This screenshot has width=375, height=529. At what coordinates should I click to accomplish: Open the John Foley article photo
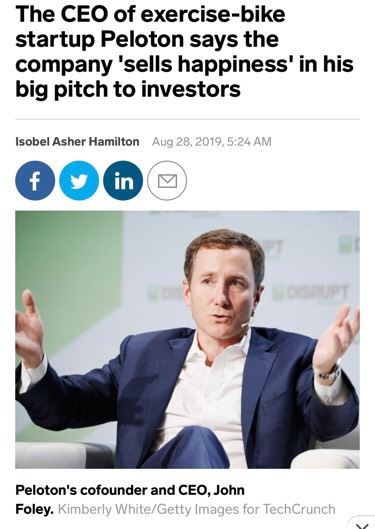[188, 340]
